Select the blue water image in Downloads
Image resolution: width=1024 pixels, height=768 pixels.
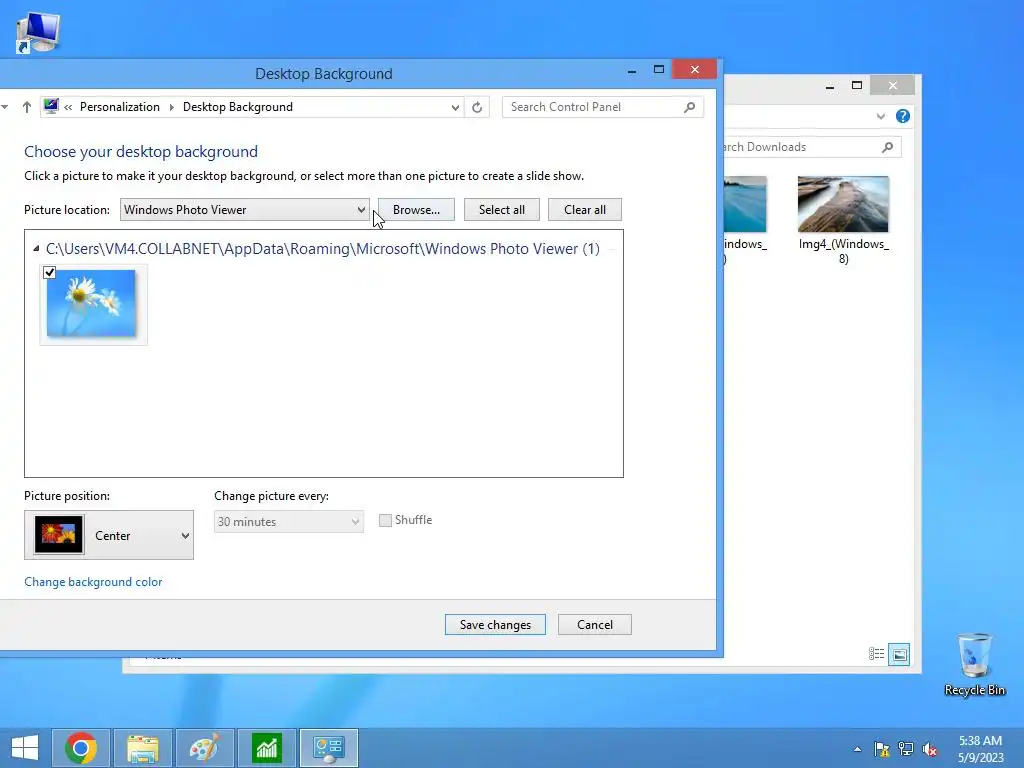click(744, 204)
